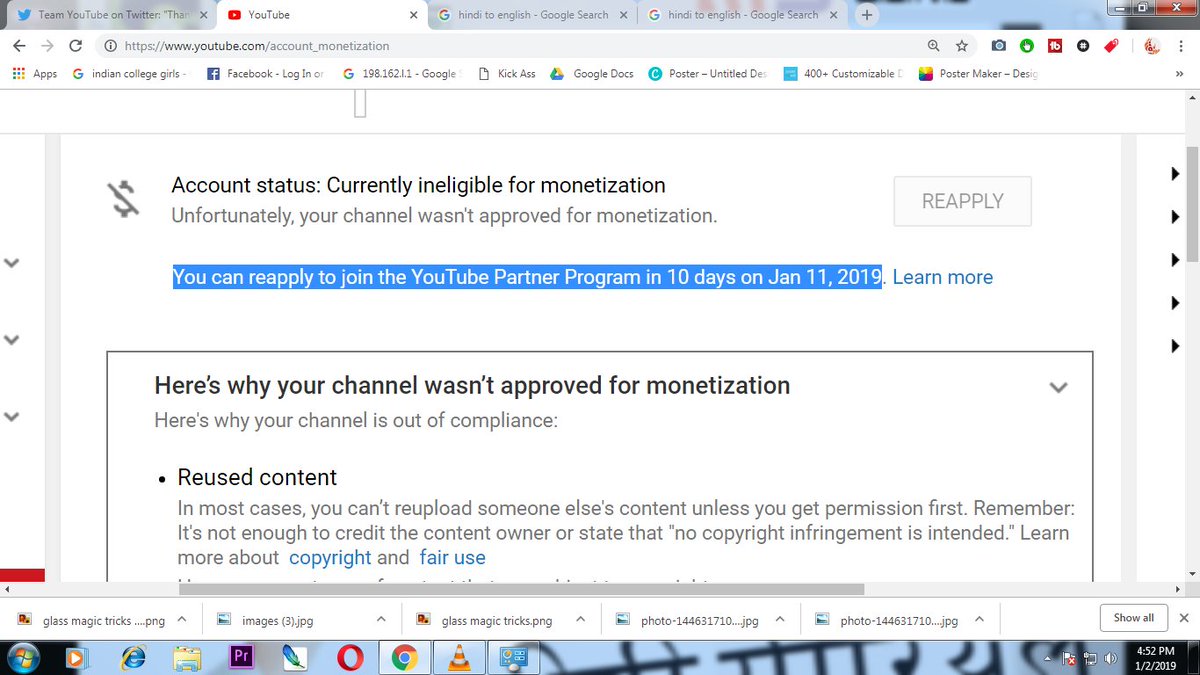The width and height of the screenshot is (1200, 675).
Task: Launch Internet Explorer from the taskbar
Action: [131, 657]
